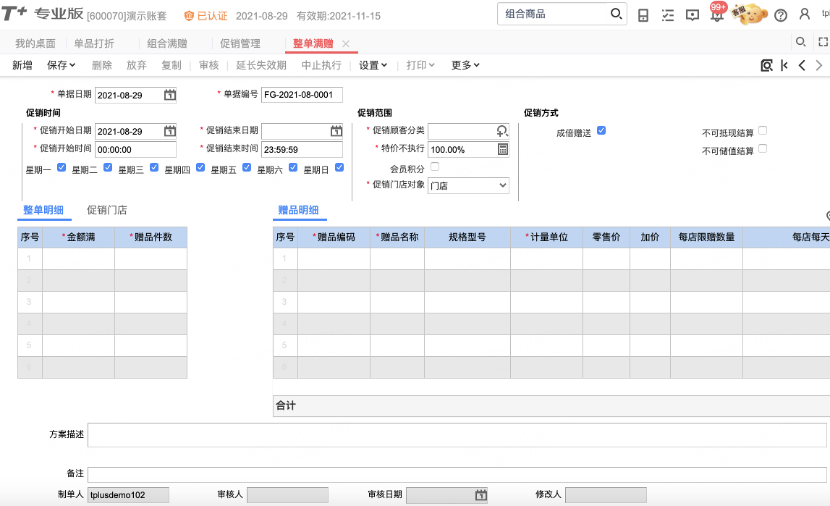Switch to 单品打折 tab
Viewport: 830px width, 506px height.
point(94,43)
